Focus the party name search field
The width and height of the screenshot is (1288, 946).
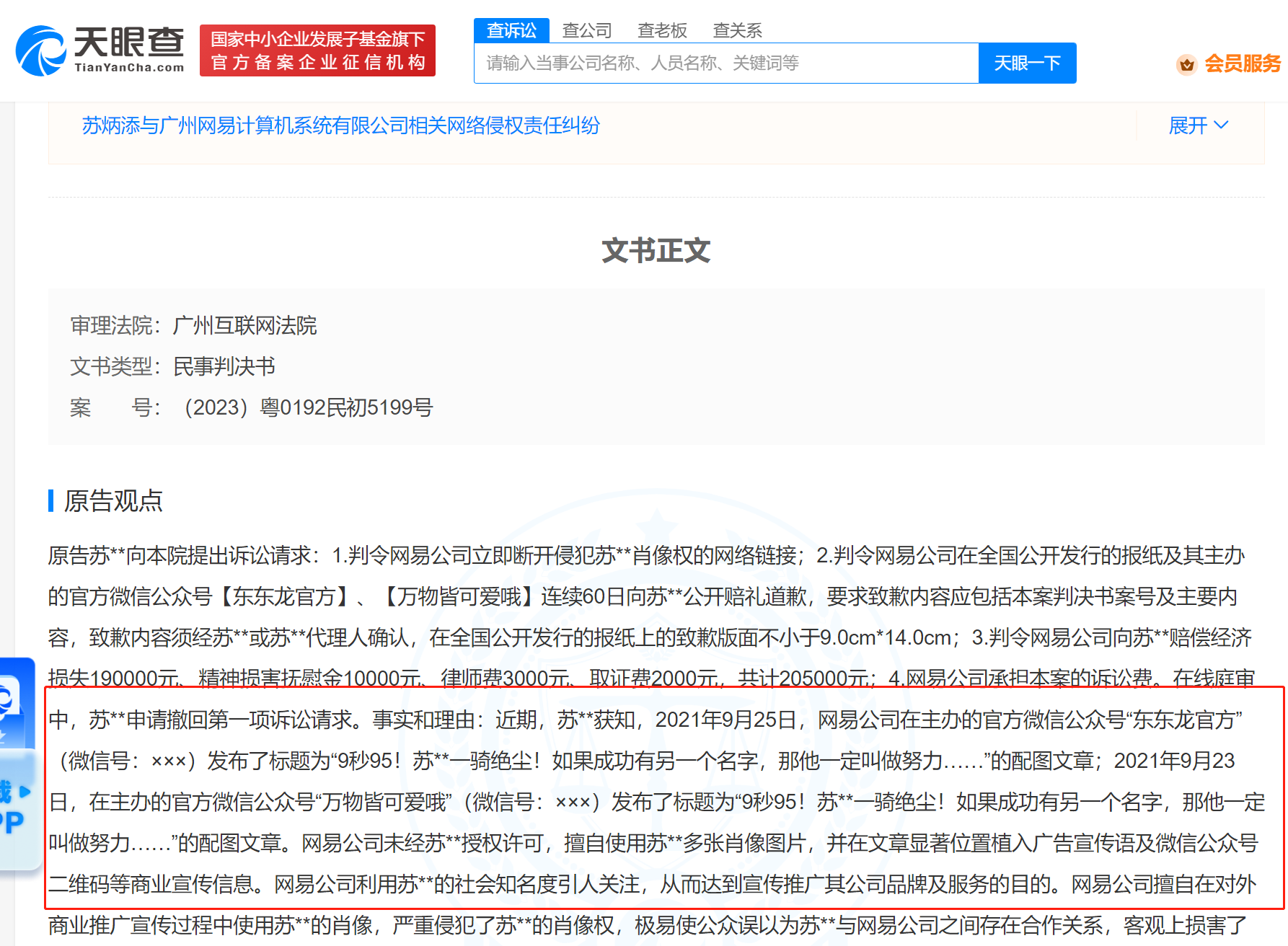(x=726, y=63)
